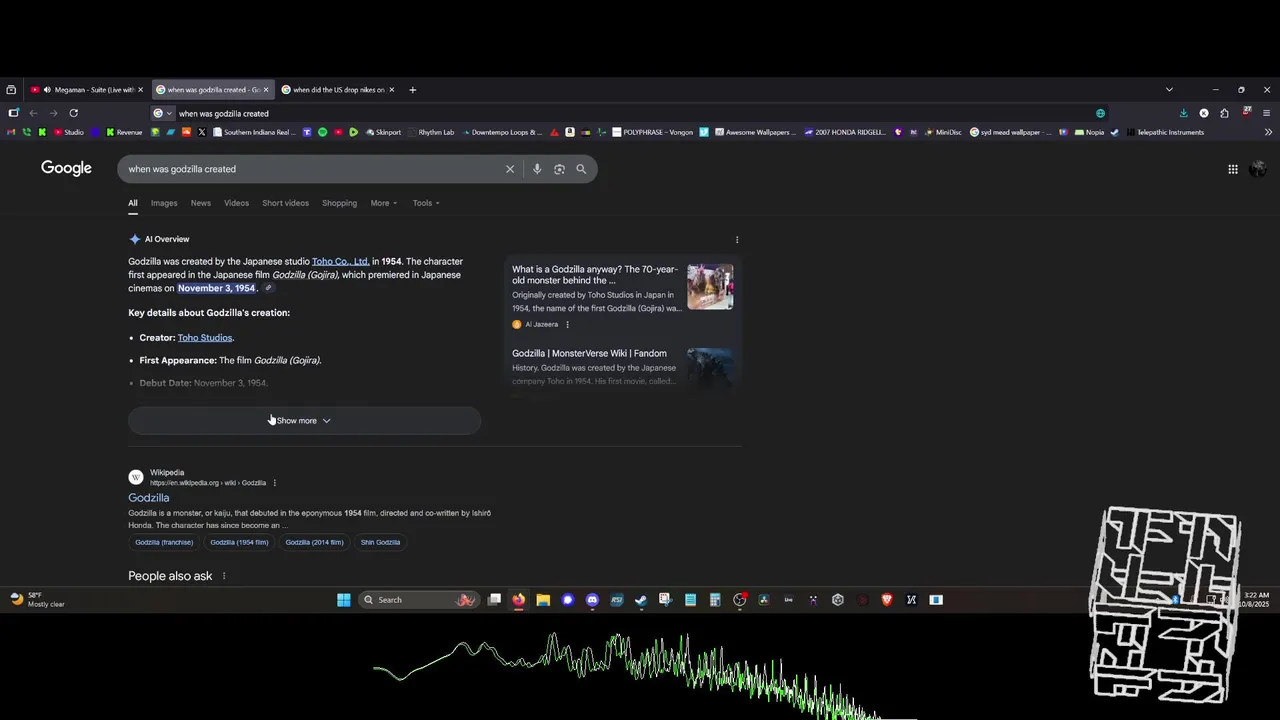Viewport: 1280px width, 720px height.
Task: Open weather widget showing 58°F
Action: coord(37,600)
